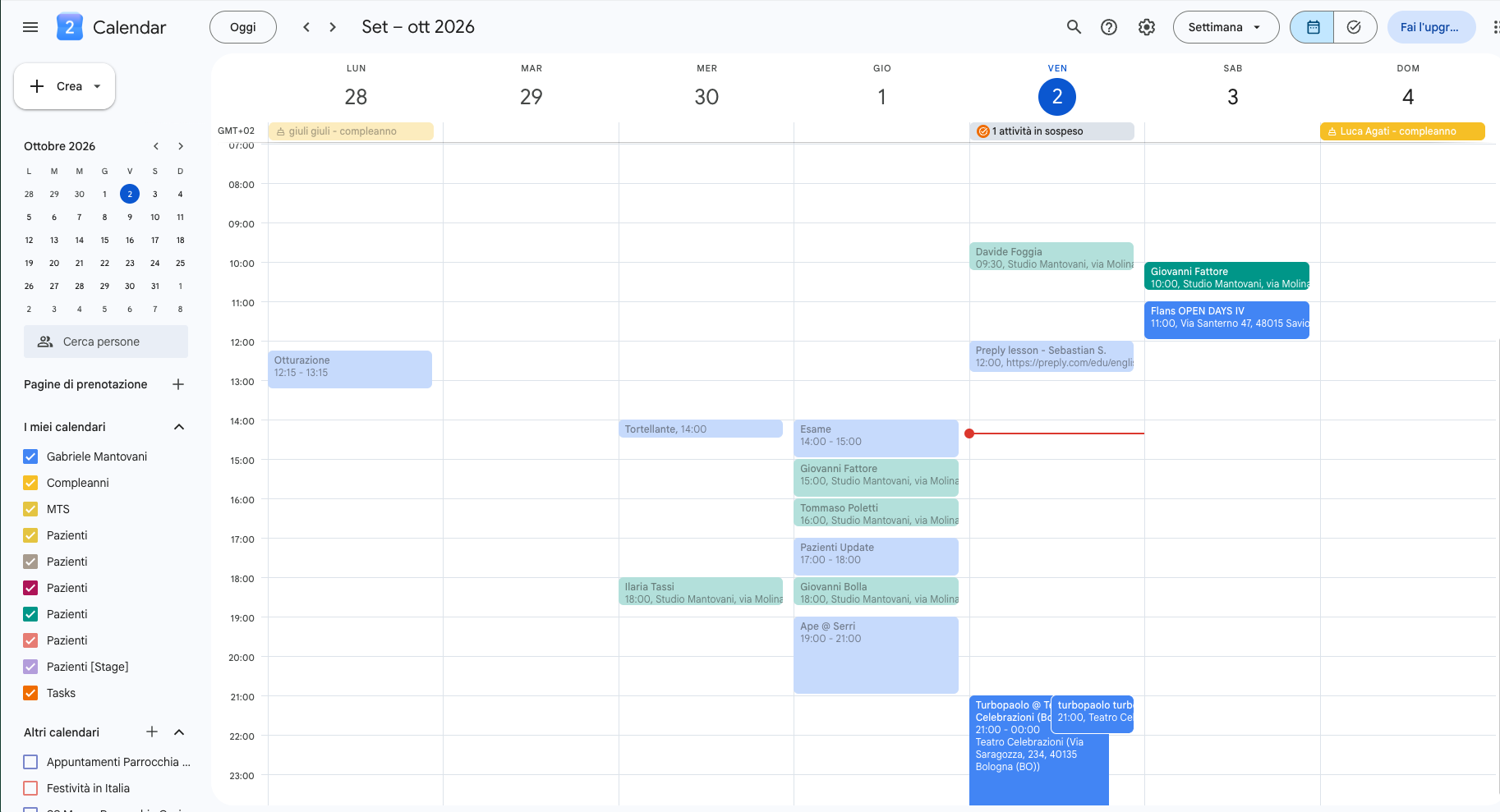Switch to Tasks view checkmark icon
The height and width of the screenshot is (812, 1500).
click(x=1355, y=27)
